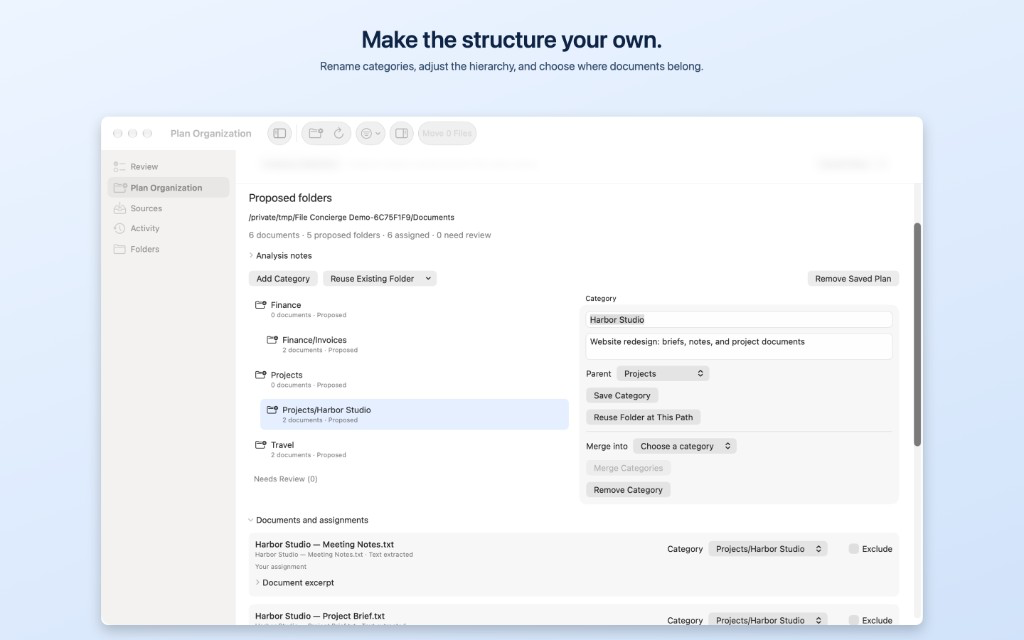Click the Save Category button
The height and width of the screenshot is (640, 1024).
622,396
